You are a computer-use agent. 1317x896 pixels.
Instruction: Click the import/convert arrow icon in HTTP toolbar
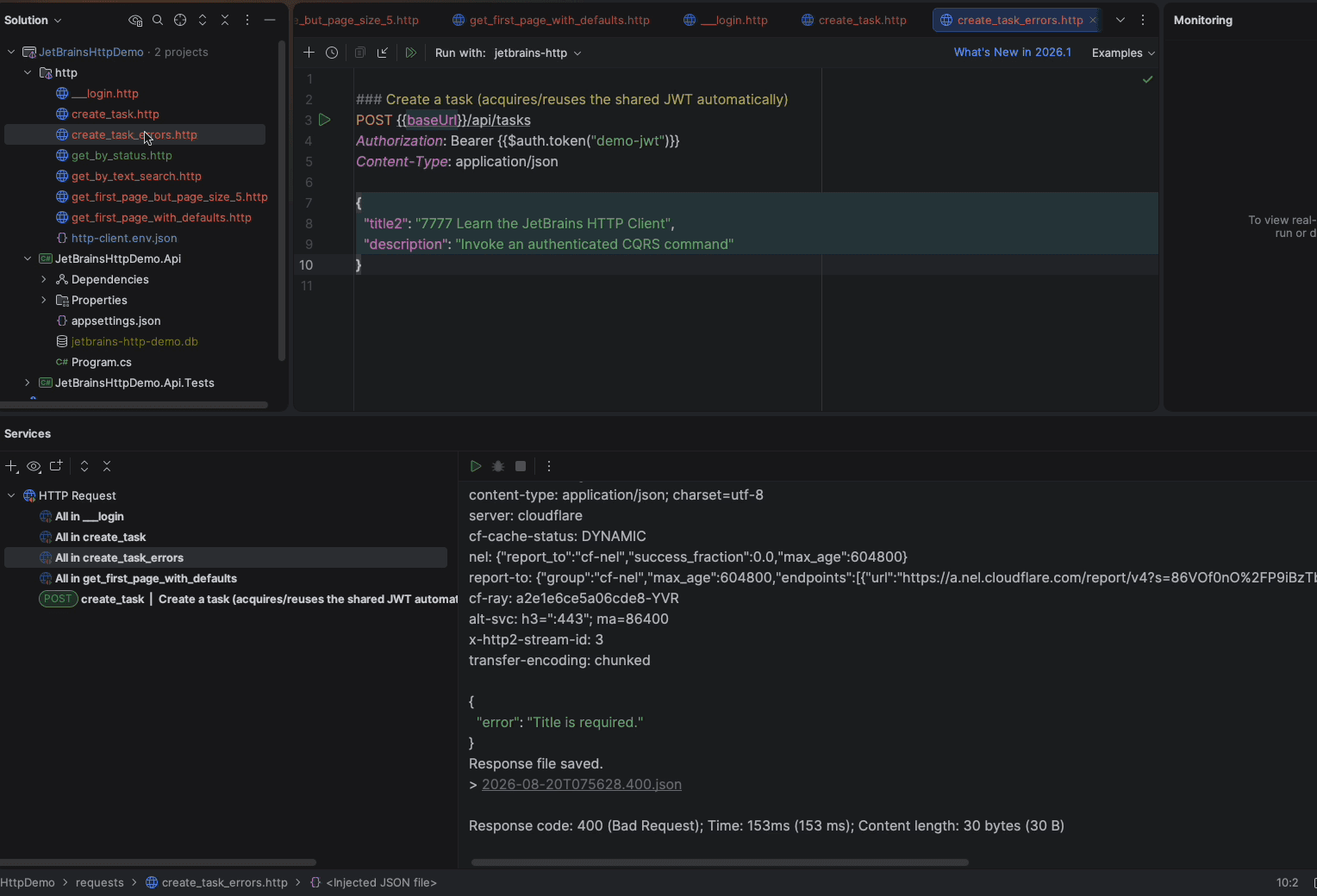383,53
